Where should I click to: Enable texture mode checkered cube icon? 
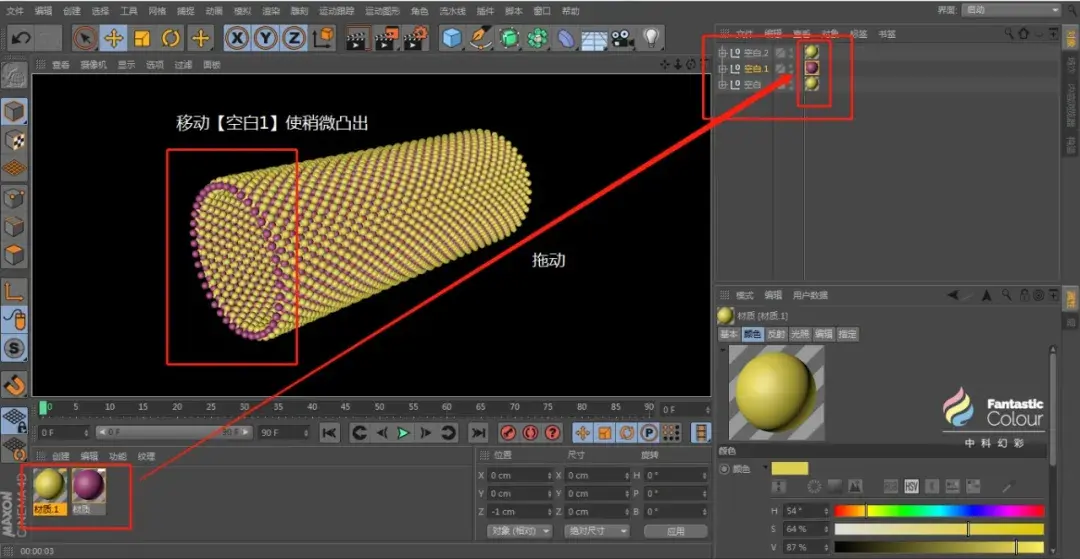(x=14, y=140)
